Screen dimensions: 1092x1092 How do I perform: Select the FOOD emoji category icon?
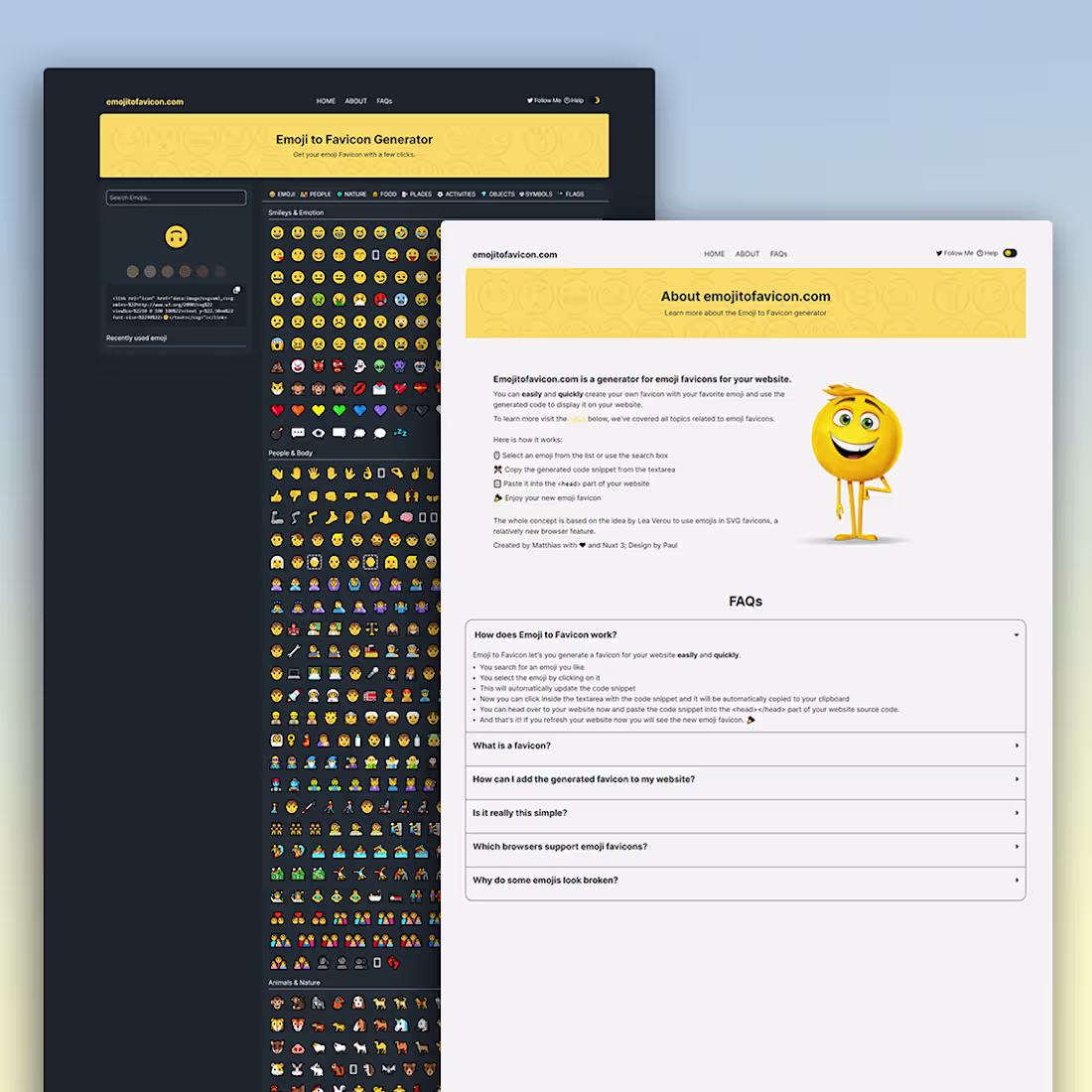click(x=377, y=195)
